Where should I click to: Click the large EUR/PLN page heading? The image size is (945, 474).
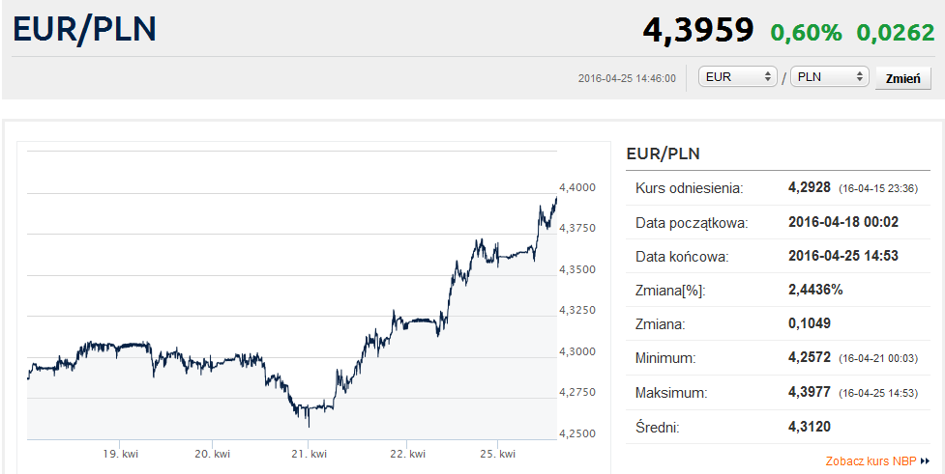(x=85, y=29)
